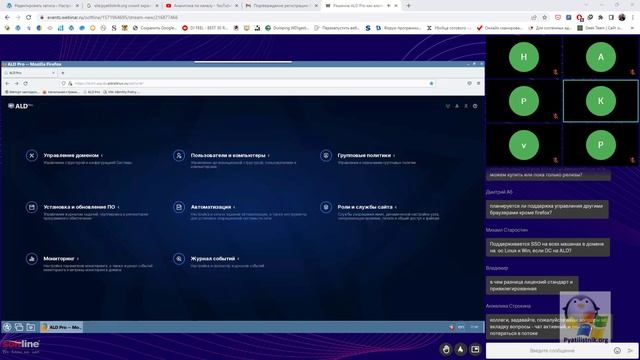Viewport: 640px width, 360px height.
Task: Open the Установка и обновление ПО icon
Action: tap(32, 207)
